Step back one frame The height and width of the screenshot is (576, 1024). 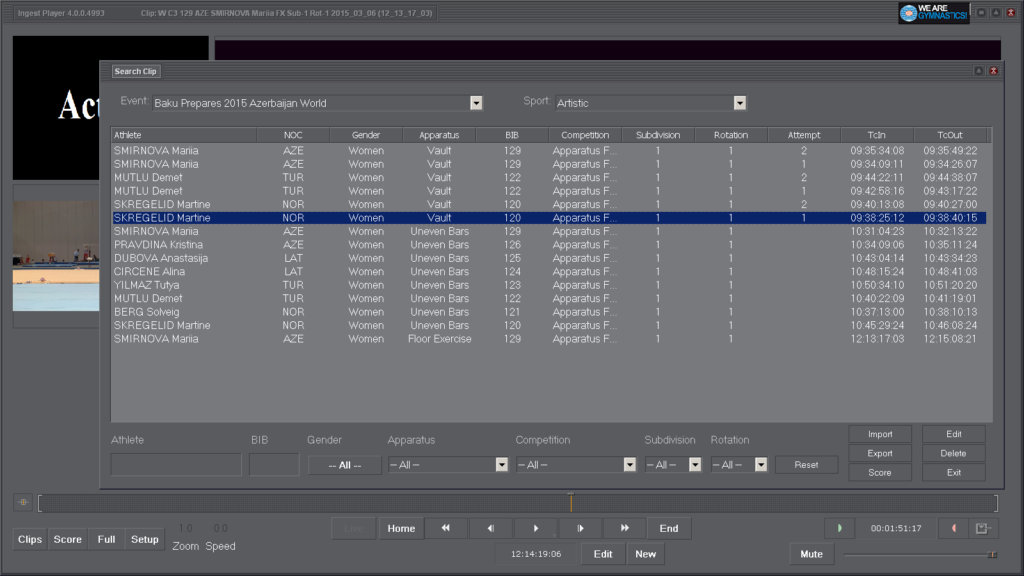(491, 528)
